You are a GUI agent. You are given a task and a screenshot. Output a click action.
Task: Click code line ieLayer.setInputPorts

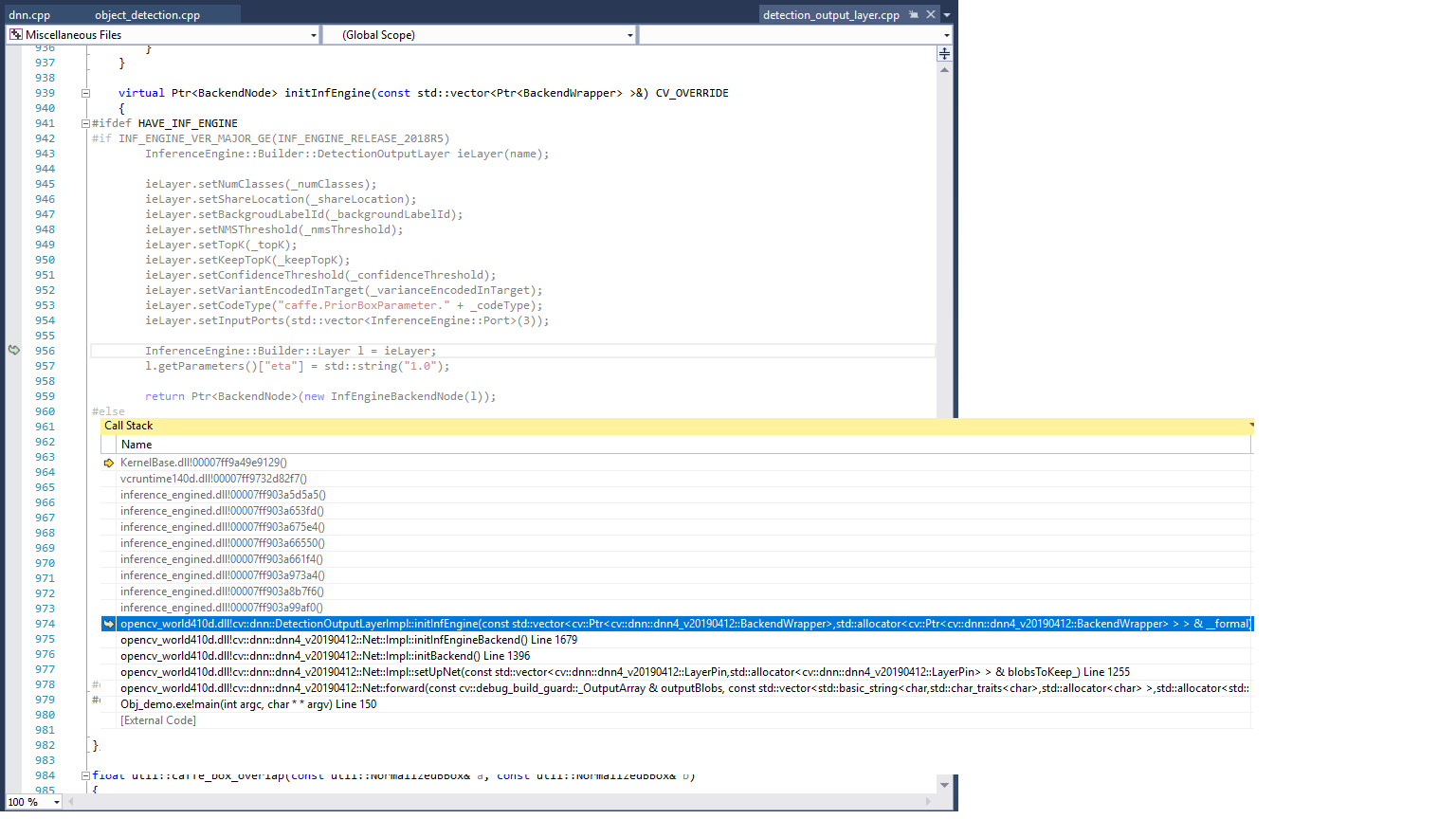point(347,320)
